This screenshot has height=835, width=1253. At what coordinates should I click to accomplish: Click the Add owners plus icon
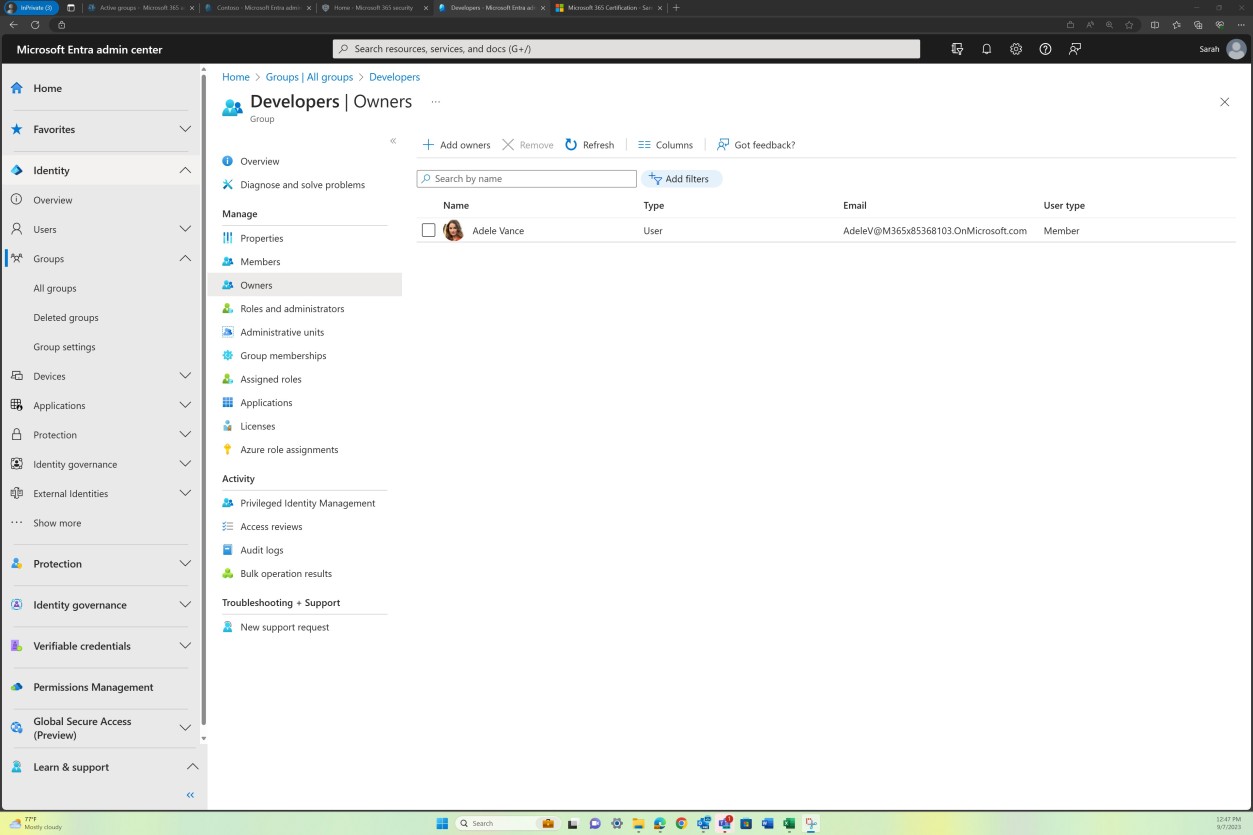pos(428,145)
